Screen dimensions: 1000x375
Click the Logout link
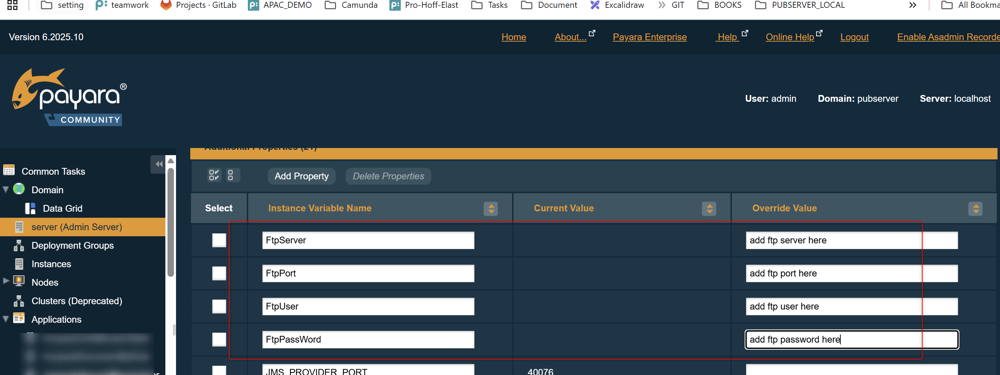pyautogui.click(x=854, y=37)
